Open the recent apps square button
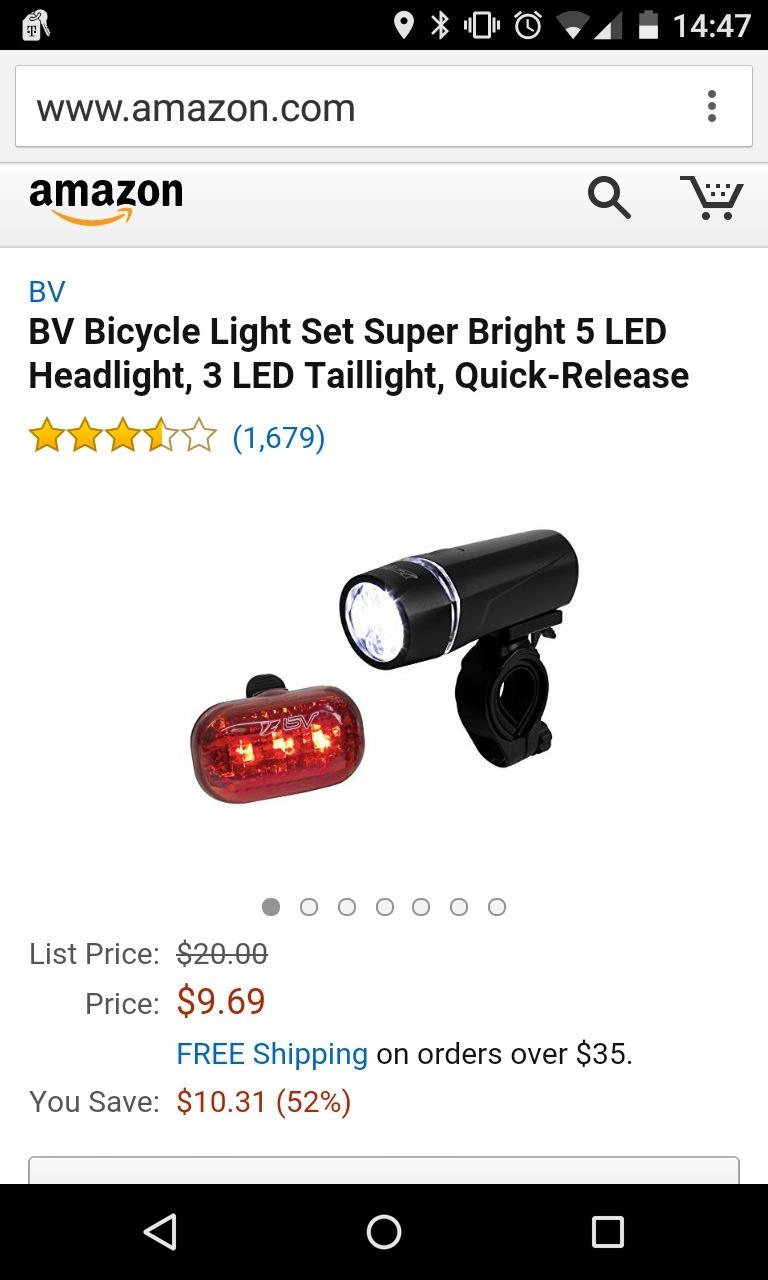 pyautogui.click(x=608, y=1232)
